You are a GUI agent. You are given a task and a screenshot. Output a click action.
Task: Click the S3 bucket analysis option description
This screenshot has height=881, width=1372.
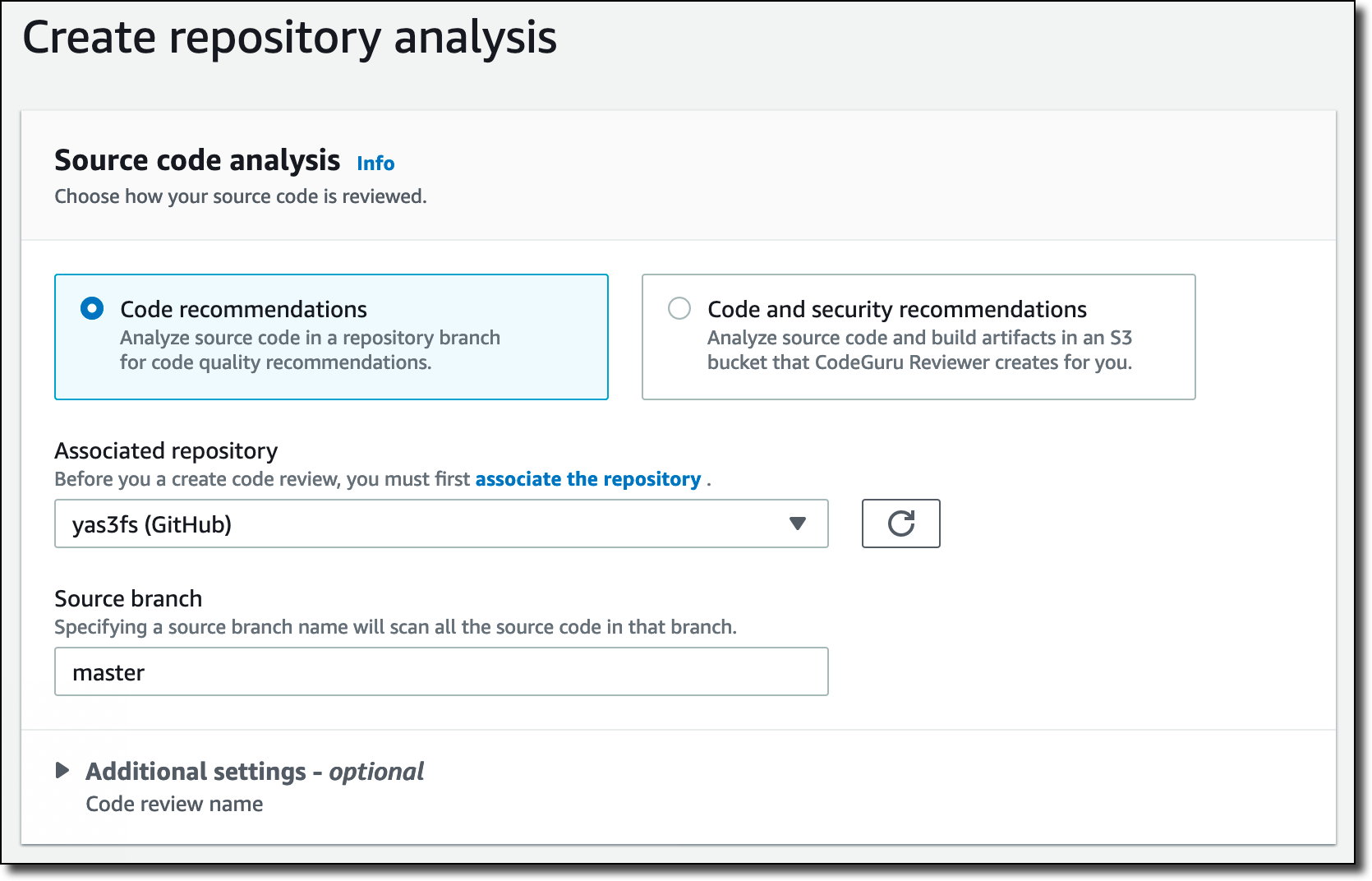(x=919, y=350)
